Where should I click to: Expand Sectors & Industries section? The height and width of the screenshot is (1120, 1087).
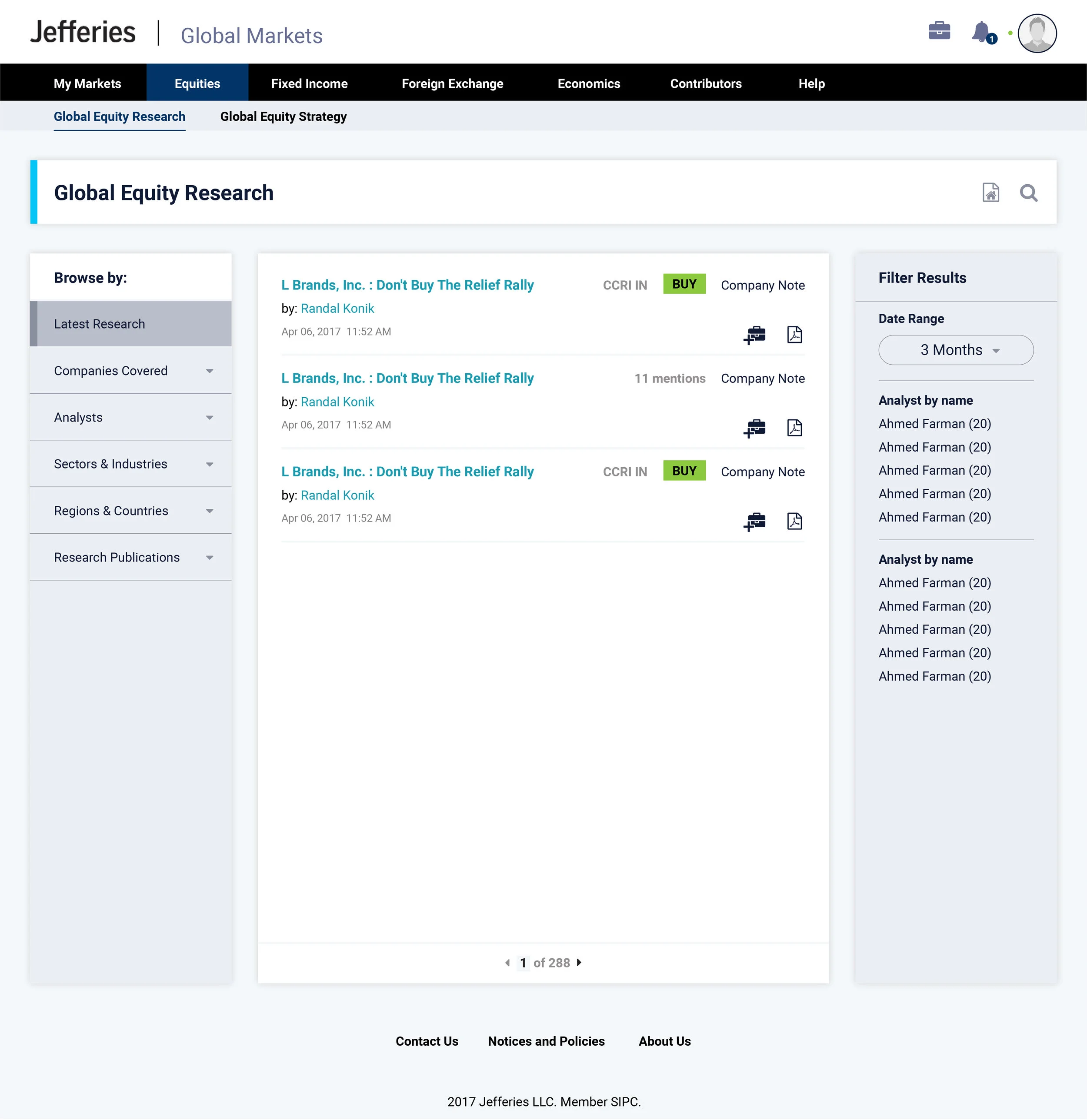click(130, 464)
